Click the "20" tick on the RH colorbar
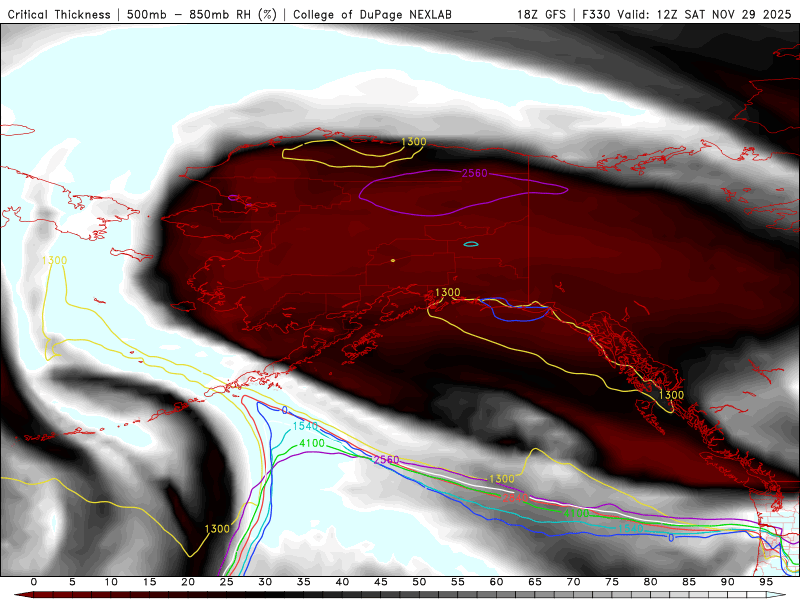The image size is (800, 600). pos(188,582)
